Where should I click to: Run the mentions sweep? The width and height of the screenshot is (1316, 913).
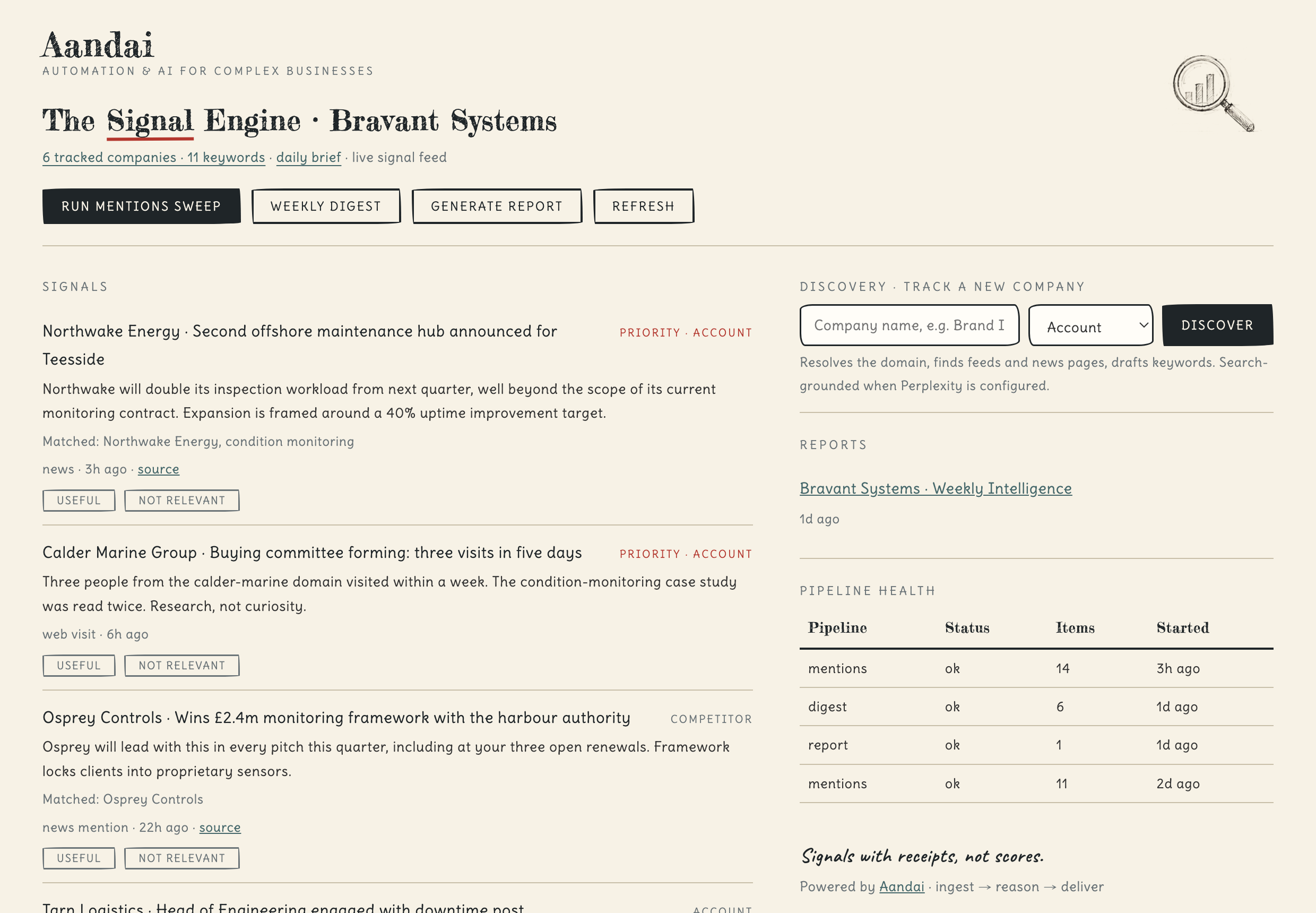click(x=141, y=206)
